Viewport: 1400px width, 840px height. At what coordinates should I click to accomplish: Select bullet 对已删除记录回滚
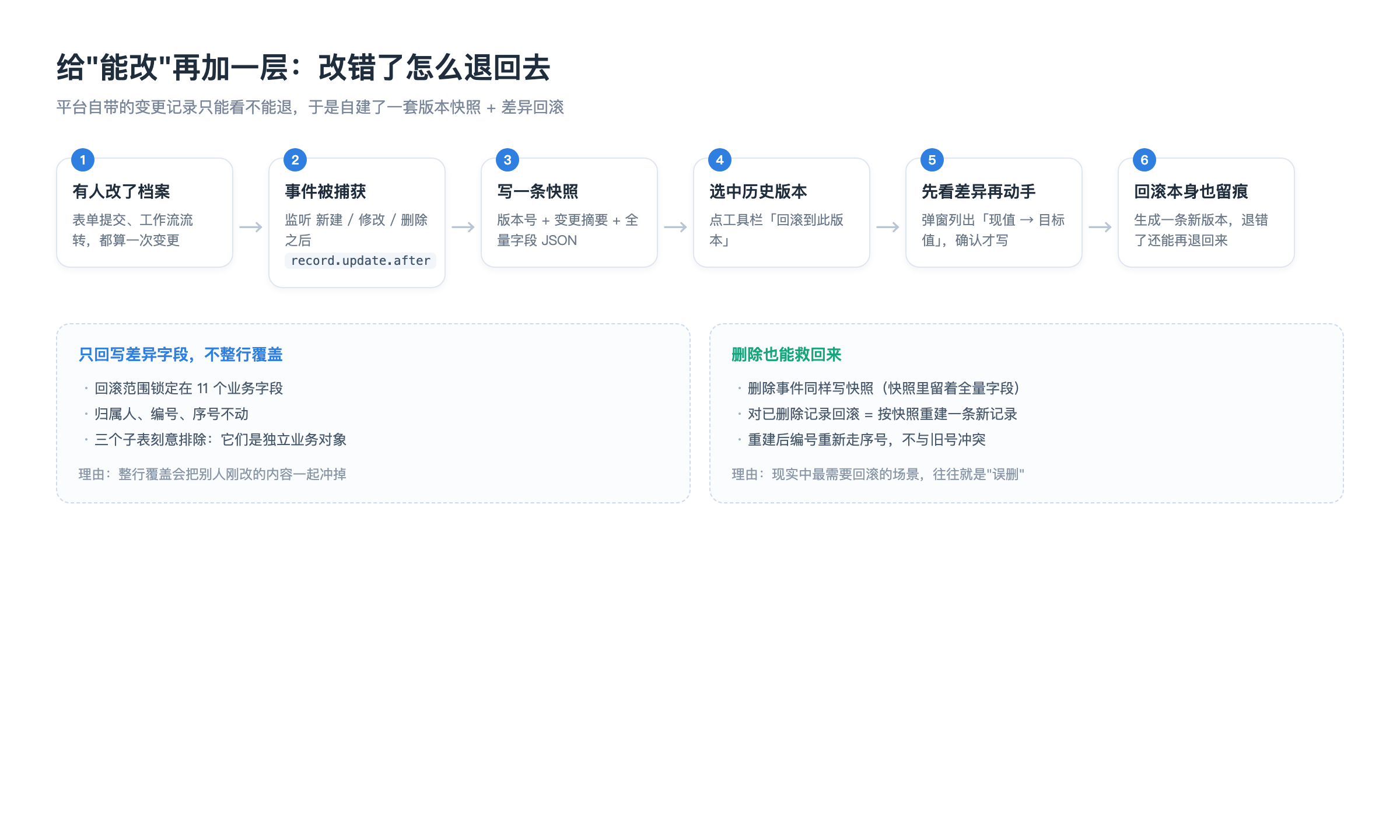[883, 414]
